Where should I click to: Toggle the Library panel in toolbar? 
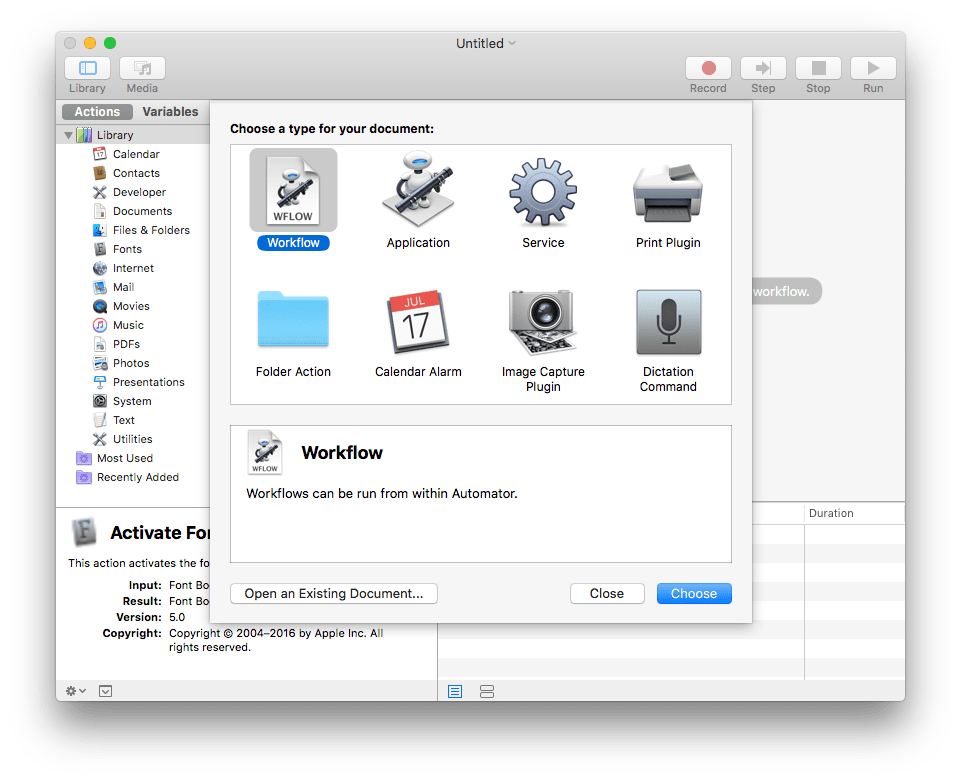point(88,68)
